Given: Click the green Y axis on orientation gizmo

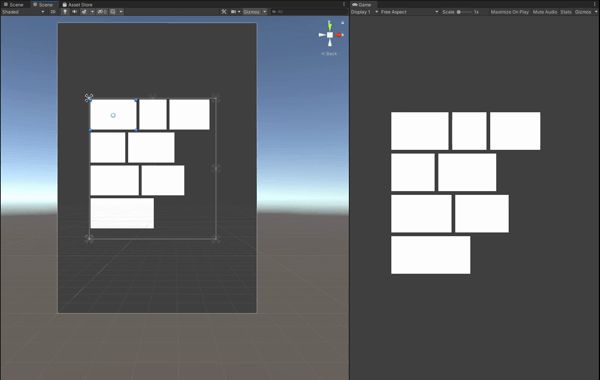Looking at the screenshot, I should pos(330,26).
